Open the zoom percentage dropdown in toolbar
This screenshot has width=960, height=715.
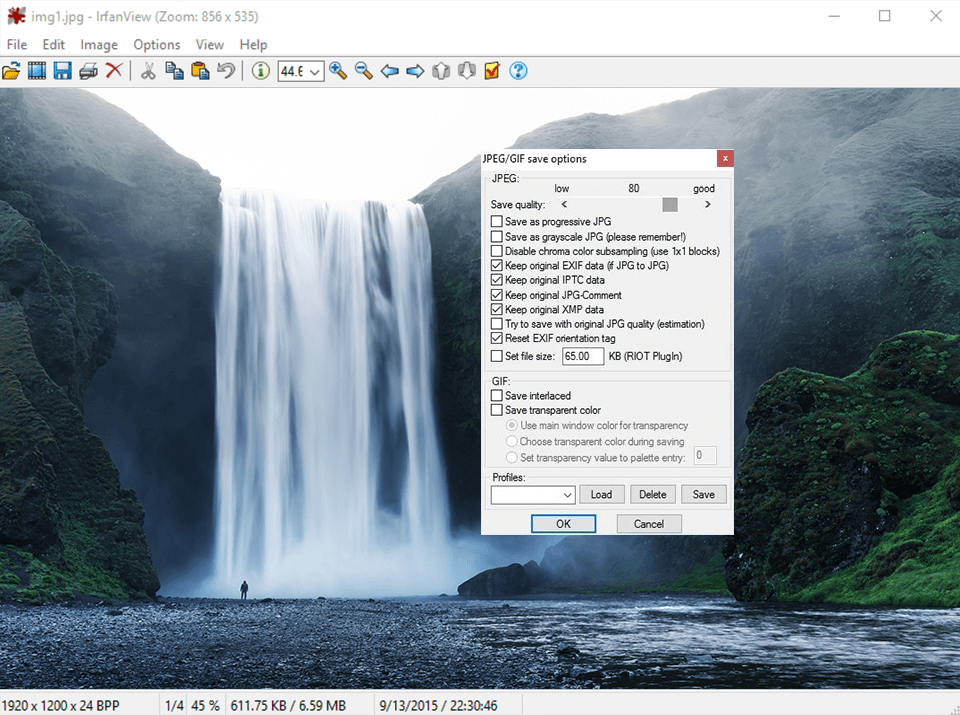click(315, 72)
